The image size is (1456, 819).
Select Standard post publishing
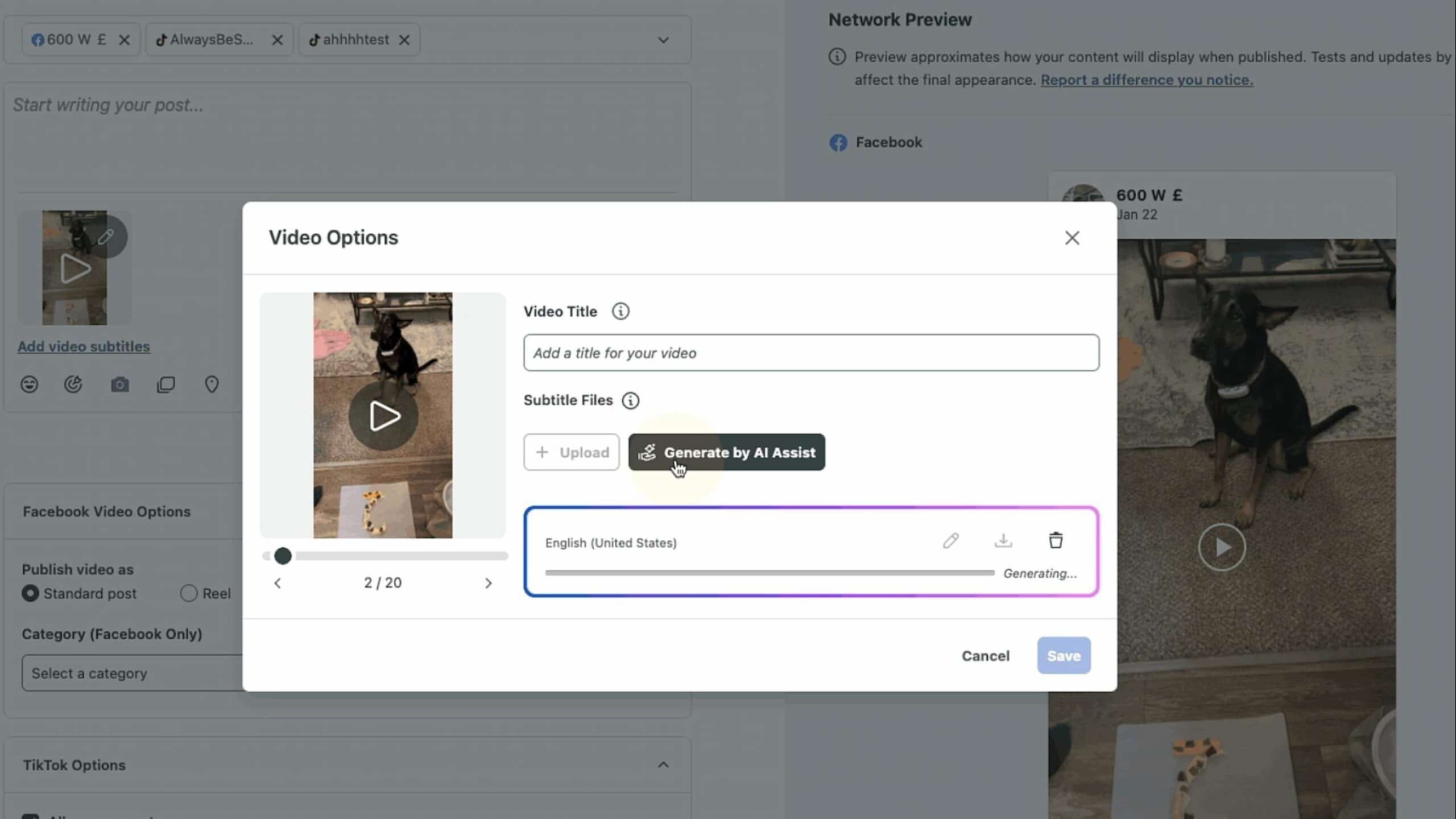[30, 593]
